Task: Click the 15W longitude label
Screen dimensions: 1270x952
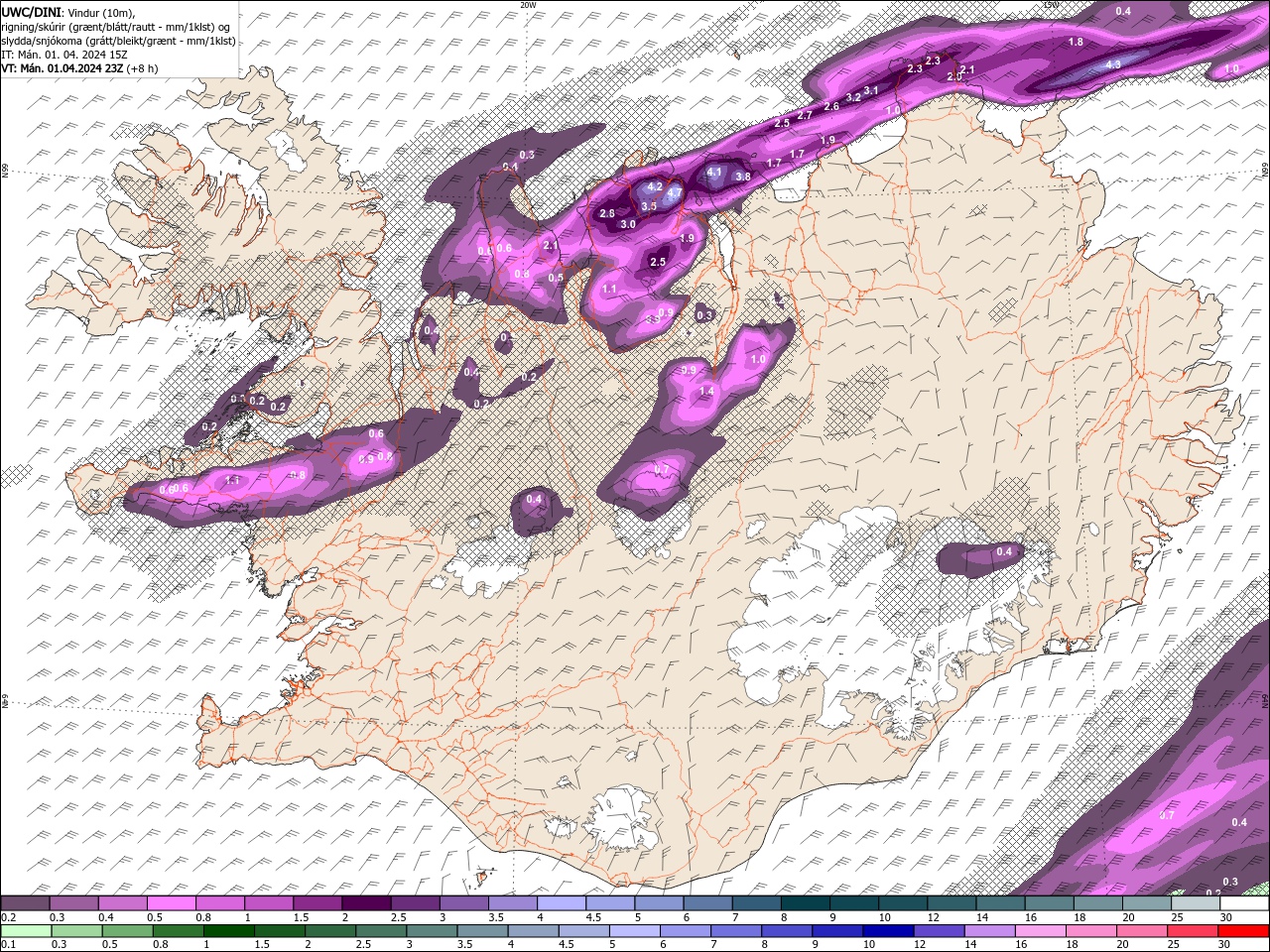Action: click(1051, 5)
